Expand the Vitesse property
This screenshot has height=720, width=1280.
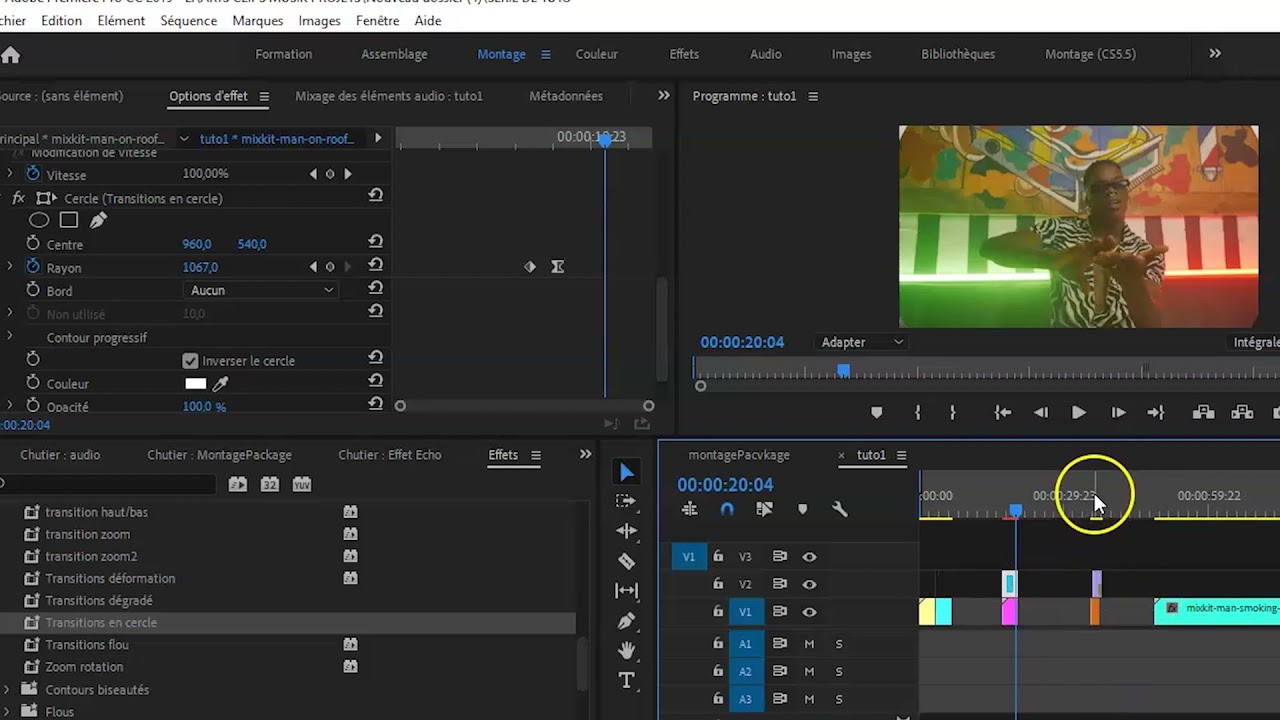pos(10,174)
